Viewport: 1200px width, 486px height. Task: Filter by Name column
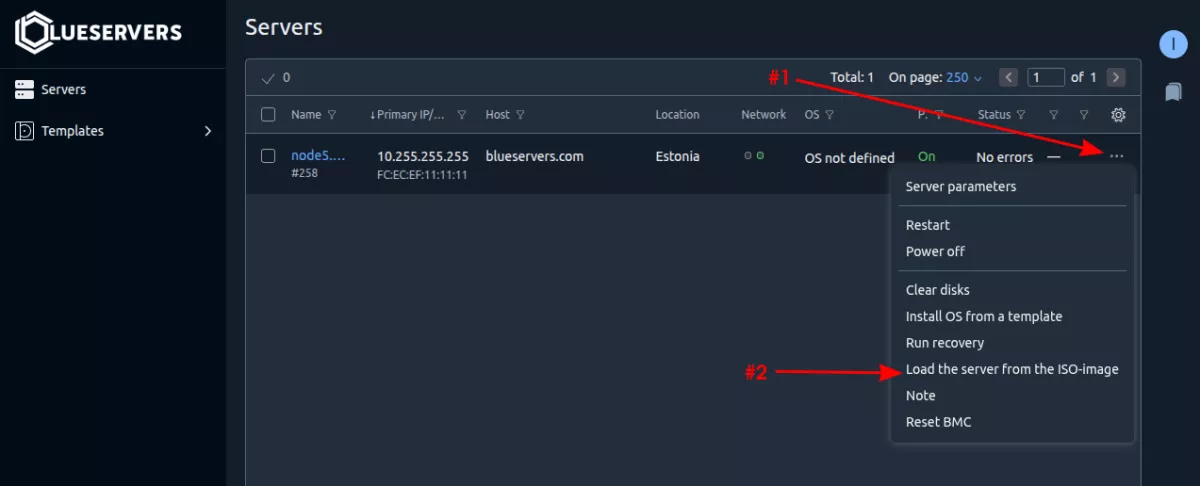[x=332, y=115]
